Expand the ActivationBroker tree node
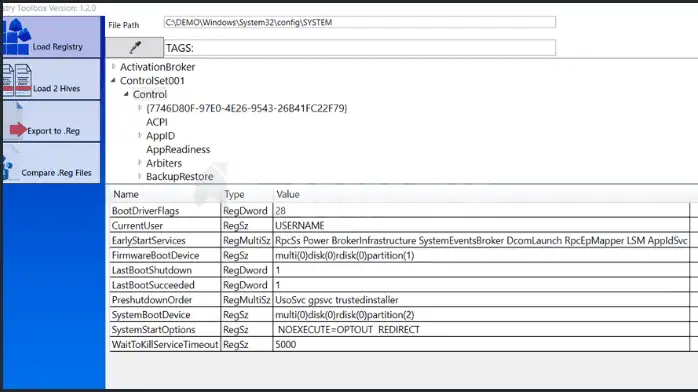Screen dimensions: 698x392 point(114,66)
